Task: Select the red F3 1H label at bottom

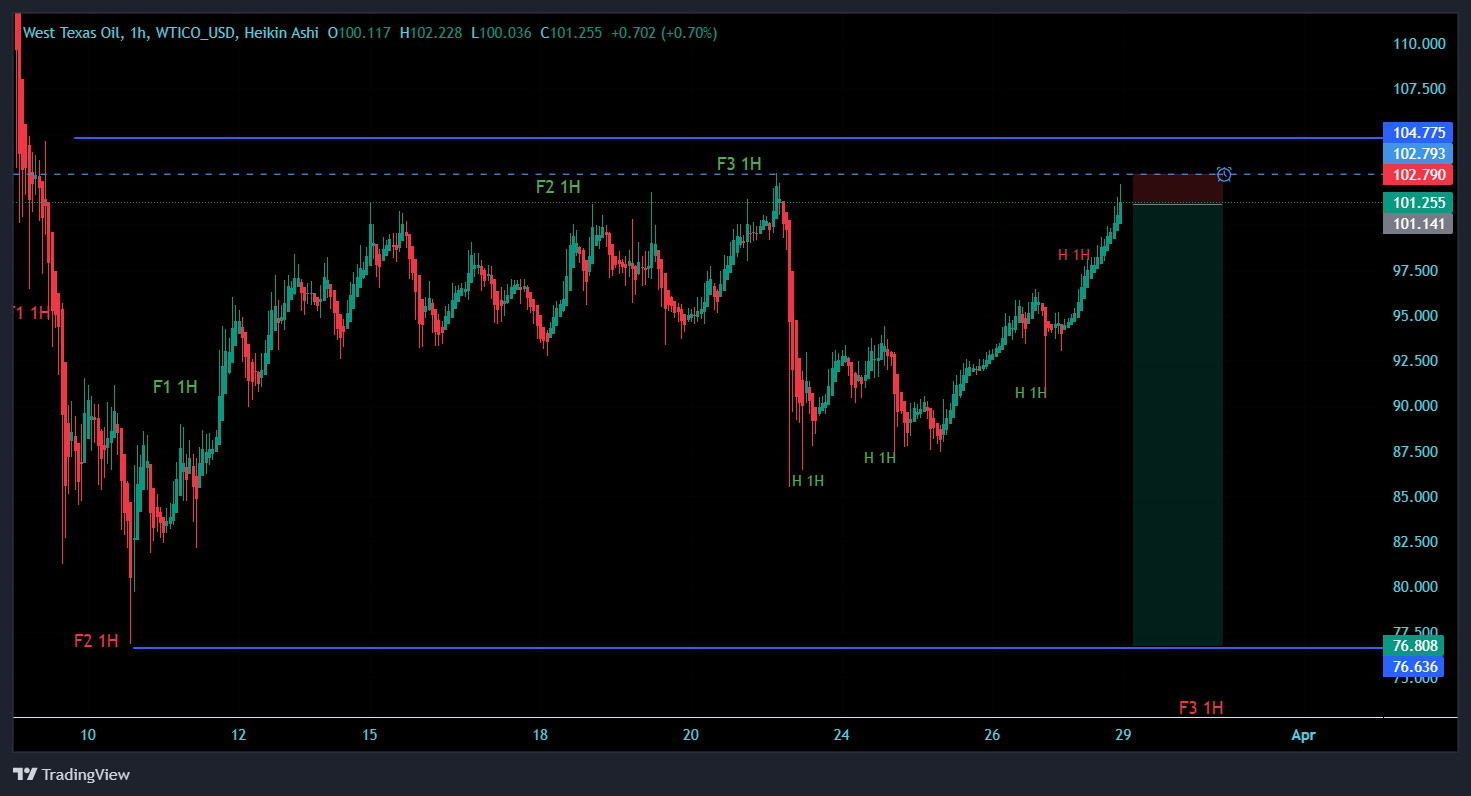Action: point(1201,708)
